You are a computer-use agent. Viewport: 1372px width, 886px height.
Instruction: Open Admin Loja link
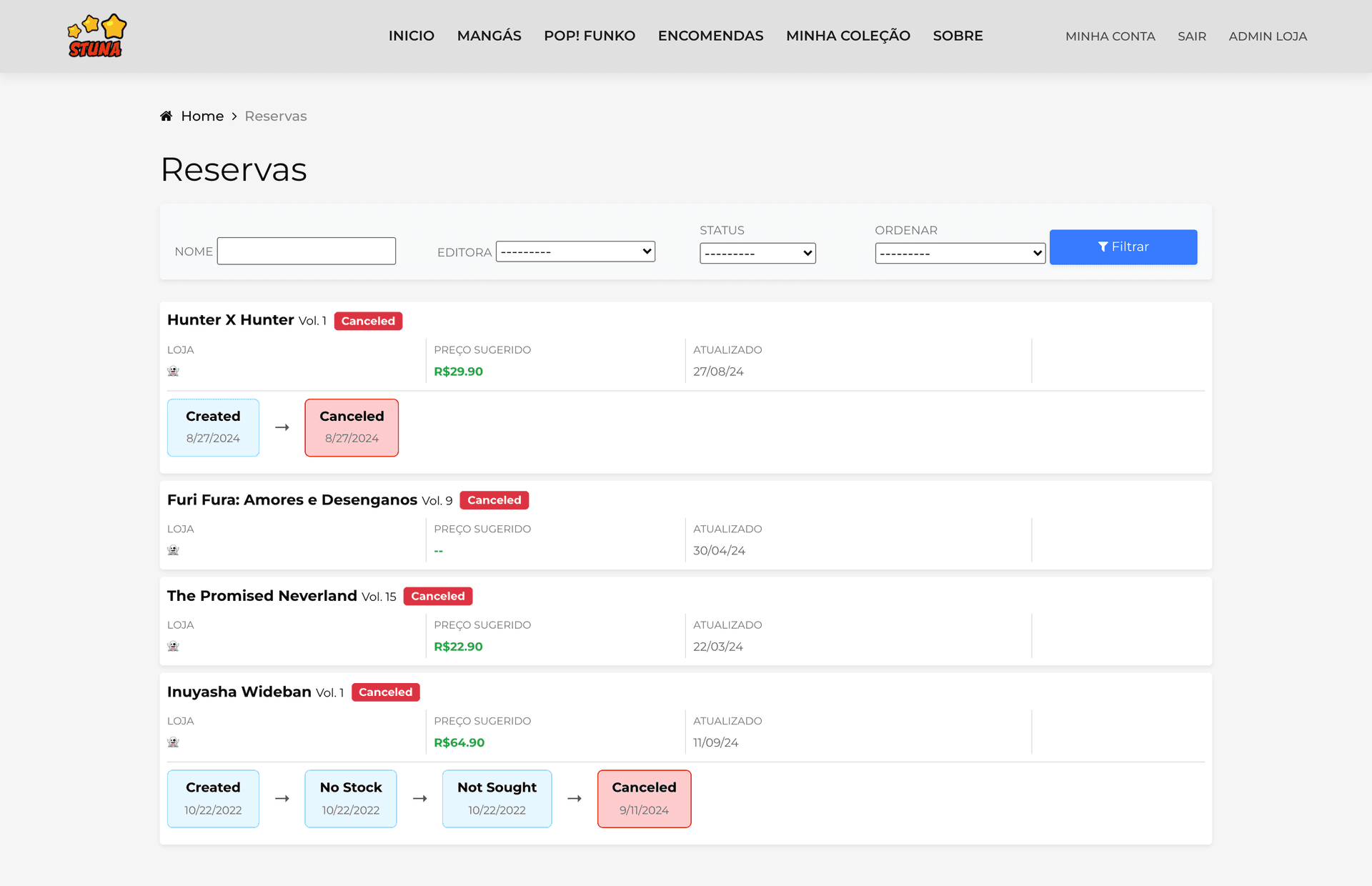tap(1268, 36)
